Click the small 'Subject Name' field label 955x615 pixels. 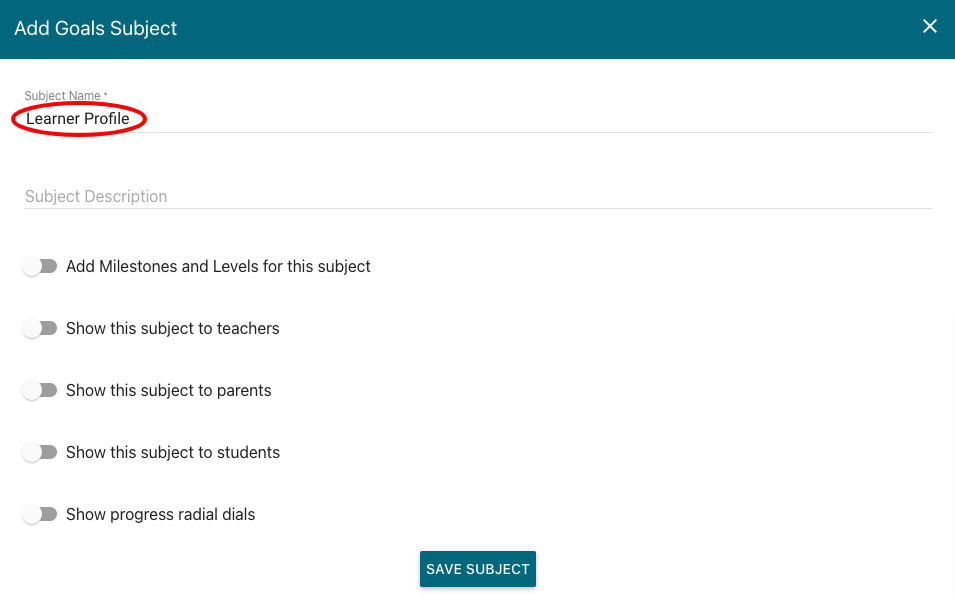62,96
